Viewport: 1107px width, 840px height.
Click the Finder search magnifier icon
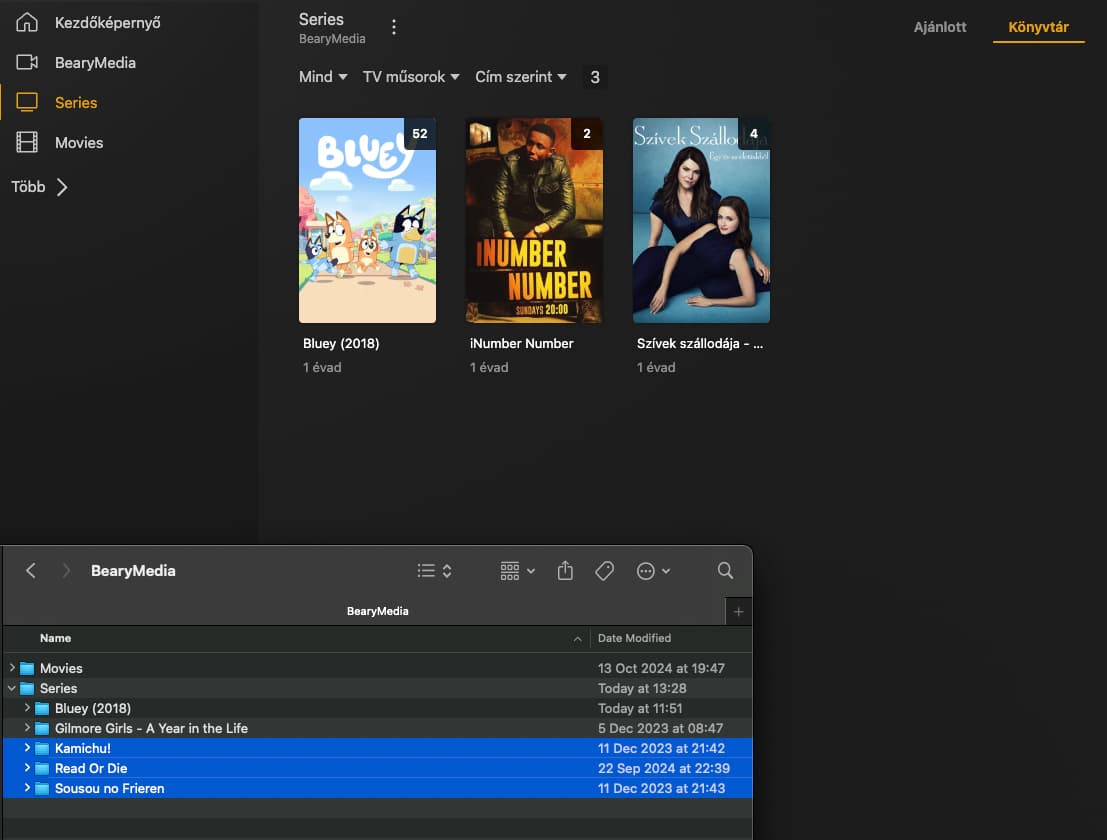click(725, 570)
